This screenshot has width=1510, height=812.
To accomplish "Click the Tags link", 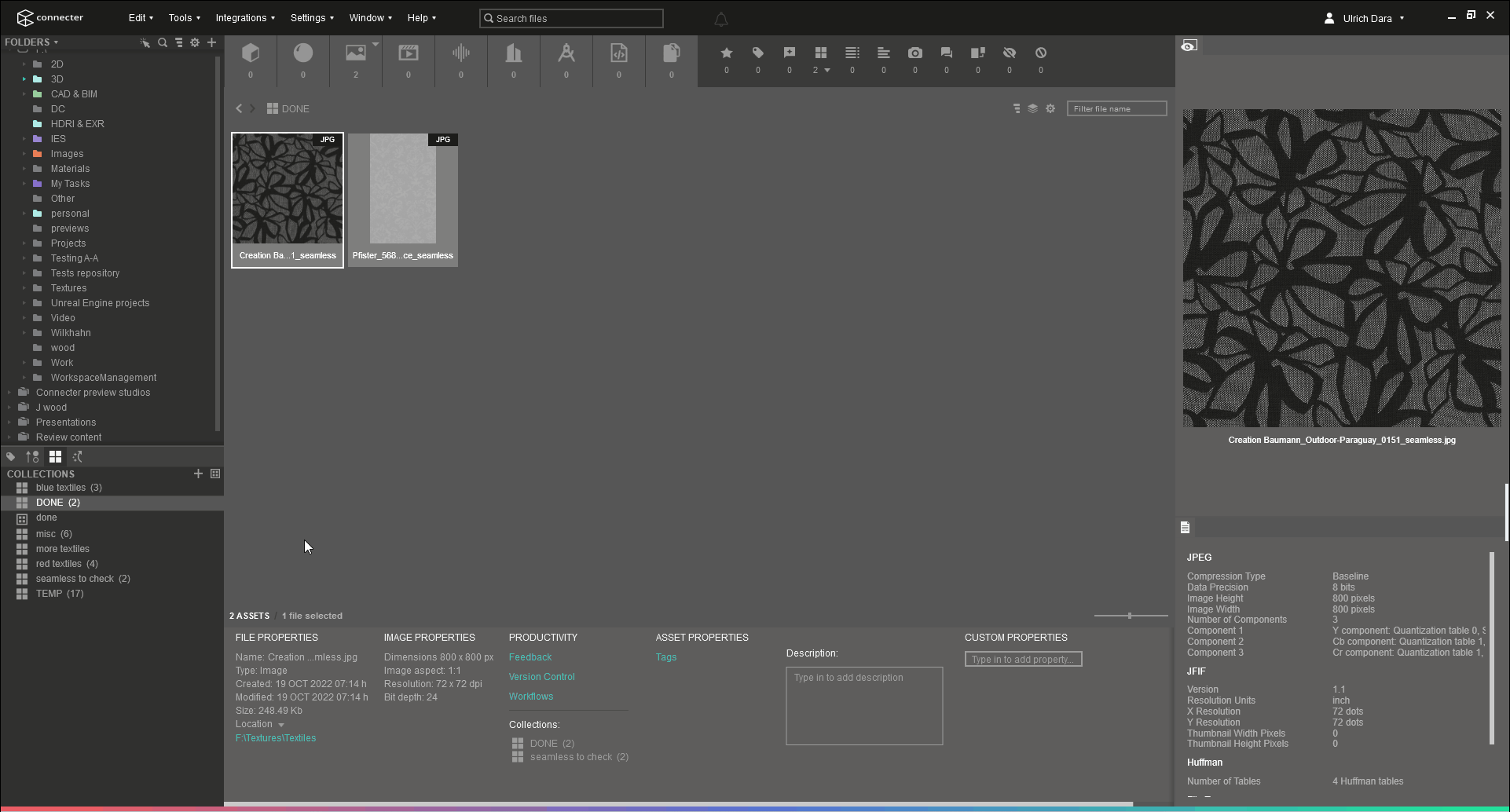I will tap(666, 657).
